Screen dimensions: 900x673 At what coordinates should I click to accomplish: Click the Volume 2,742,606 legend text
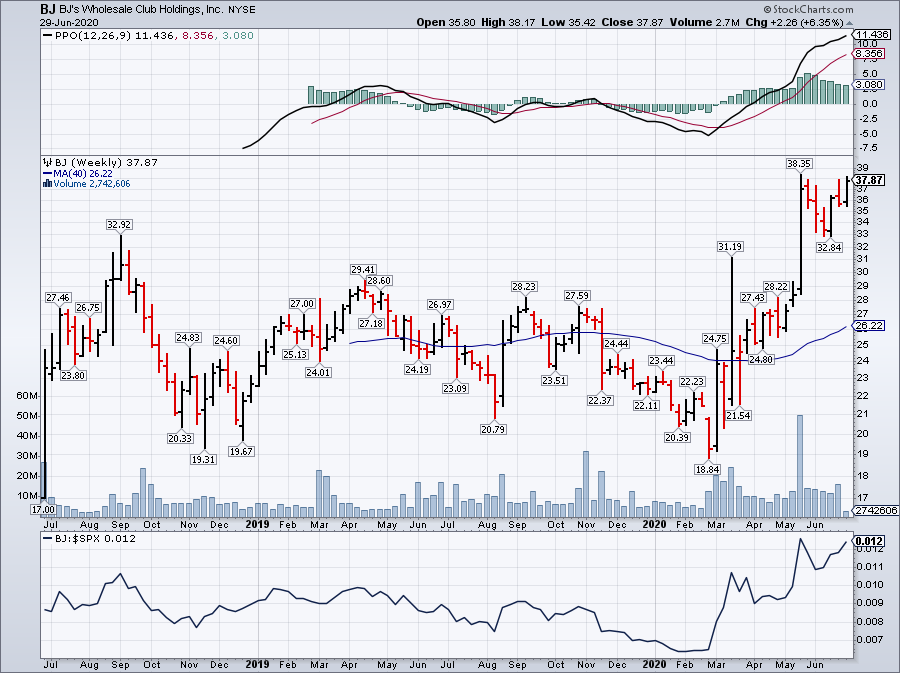pyautogui.click(x=92, y=184)
